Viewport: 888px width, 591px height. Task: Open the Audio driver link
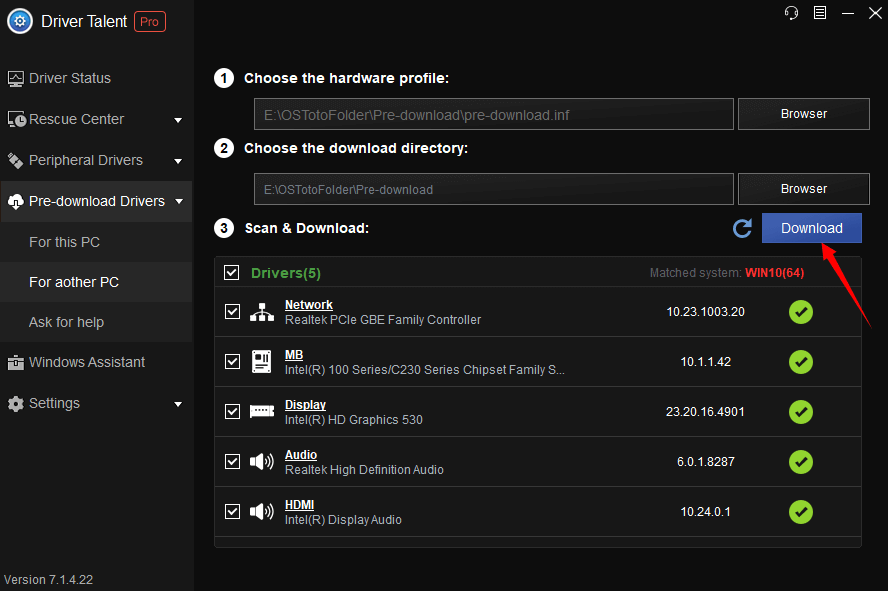click(x=301, y=455)
